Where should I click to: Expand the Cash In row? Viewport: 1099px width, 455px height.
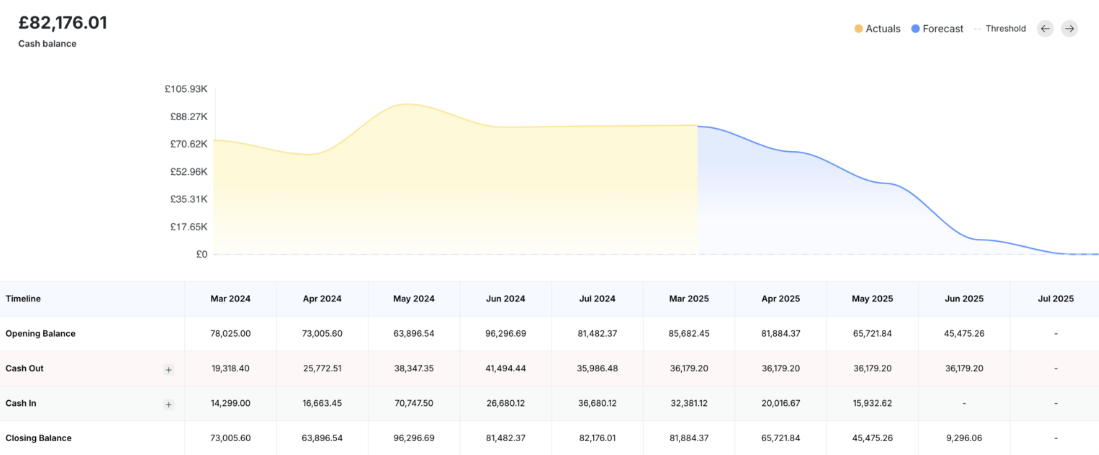pos(168,404)
